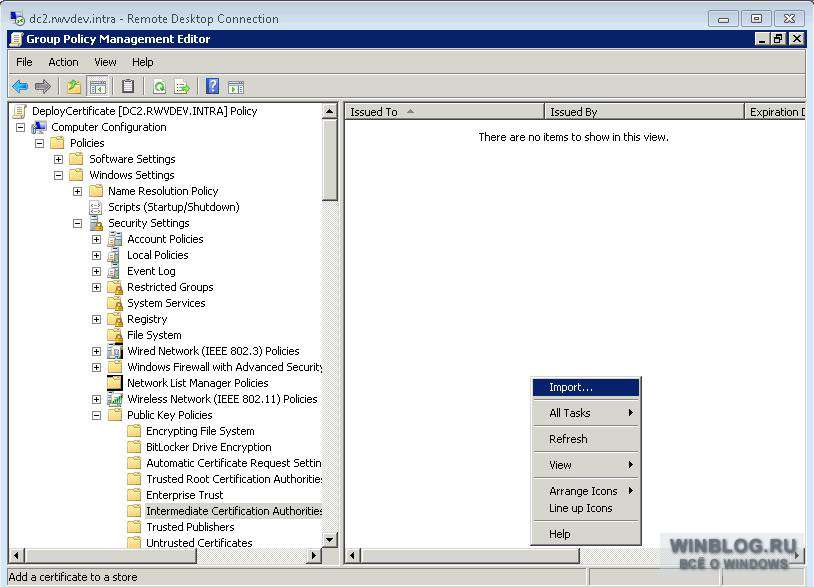Expand the Restricted Groups node
The width and height of the screenshot is (814, 587).
[97, 288]
